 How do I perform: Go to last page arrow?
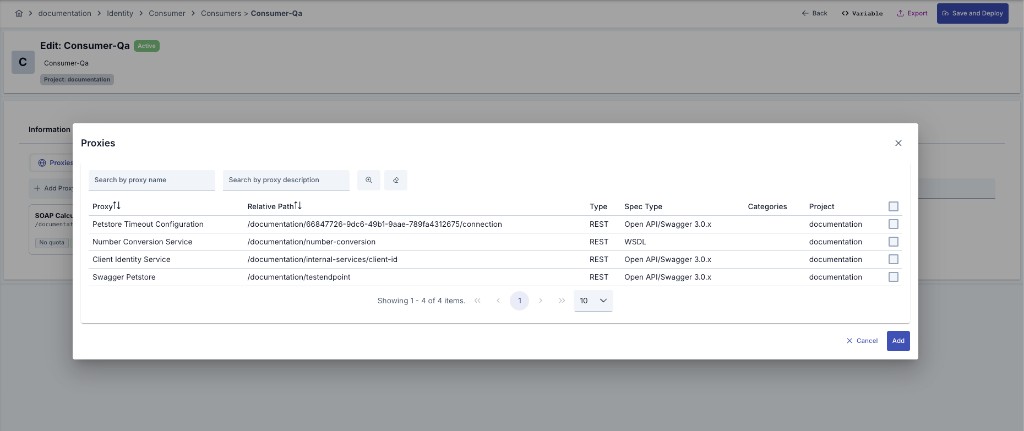[x=562, y=300]
